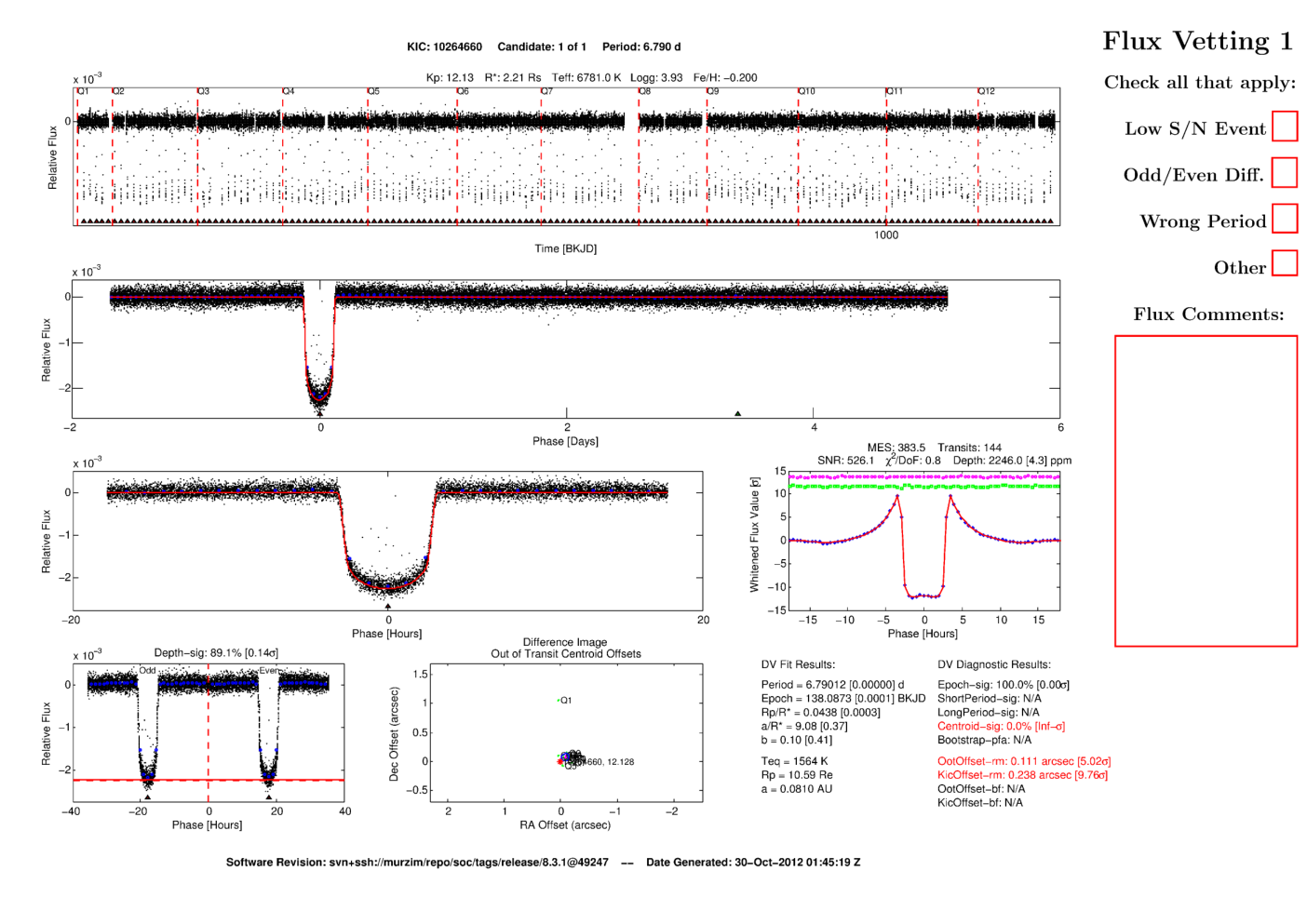Click 'a/R* = 9.08 [0.37]' line

click(804, 727)
